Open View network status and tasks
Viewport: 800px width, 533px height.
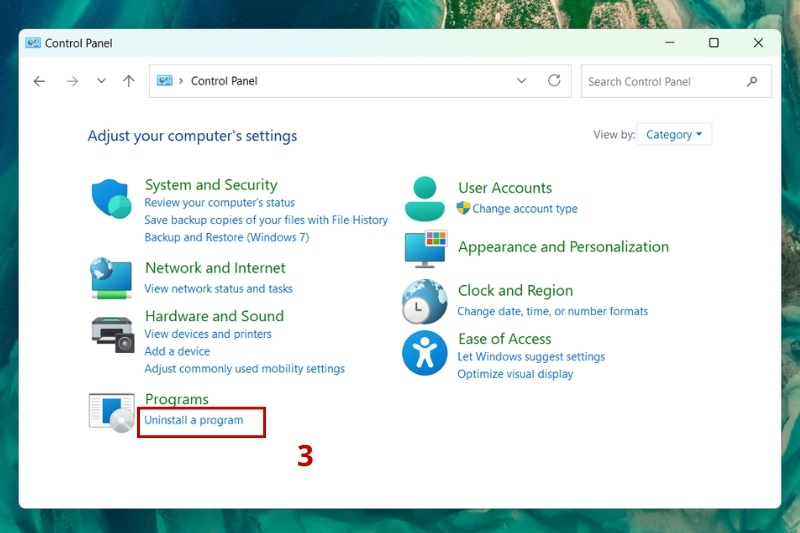coord(218,289)
